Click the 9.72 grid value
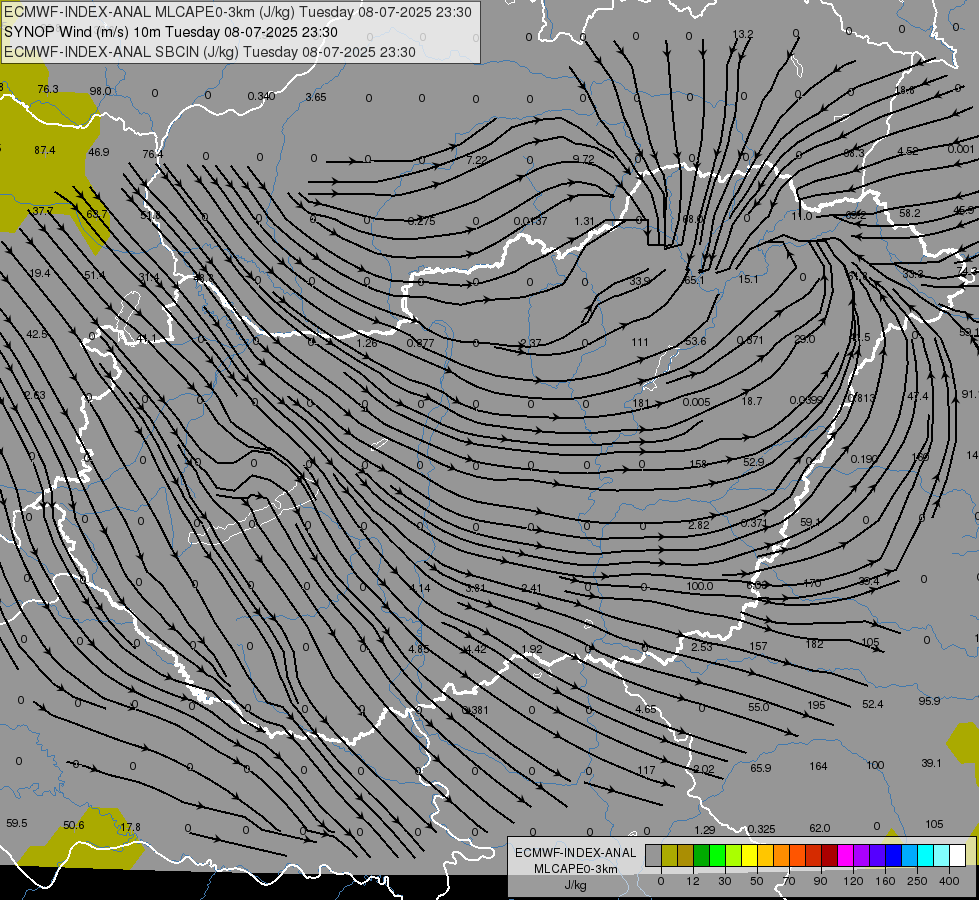The image size is (979, 900). [x=583, y=159]
